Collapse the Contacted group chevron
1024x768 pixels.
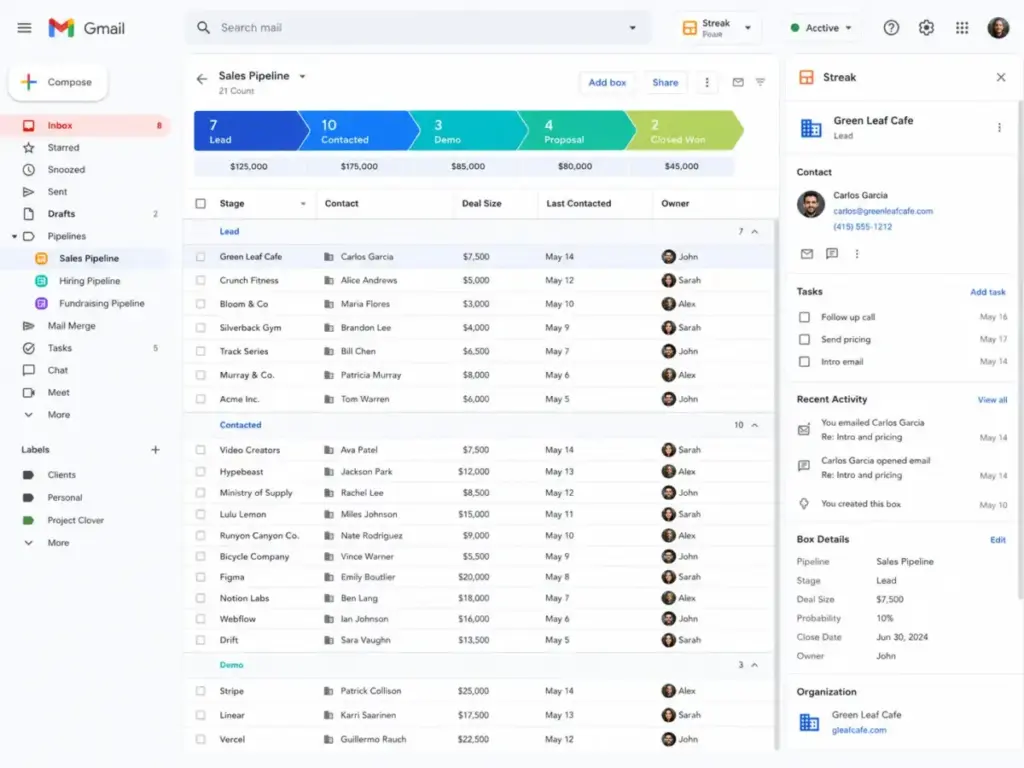pyautogui.click(x=755, y=425)
